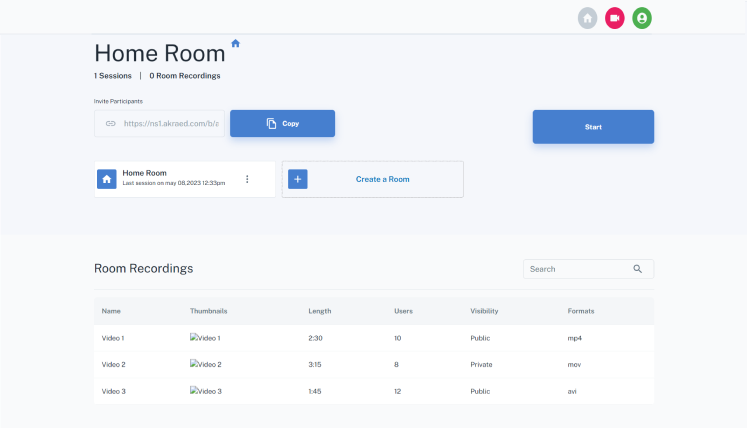
Task: Open the Video 1 thumbnail
Action: pyautogui.click(x=205, y=338)
